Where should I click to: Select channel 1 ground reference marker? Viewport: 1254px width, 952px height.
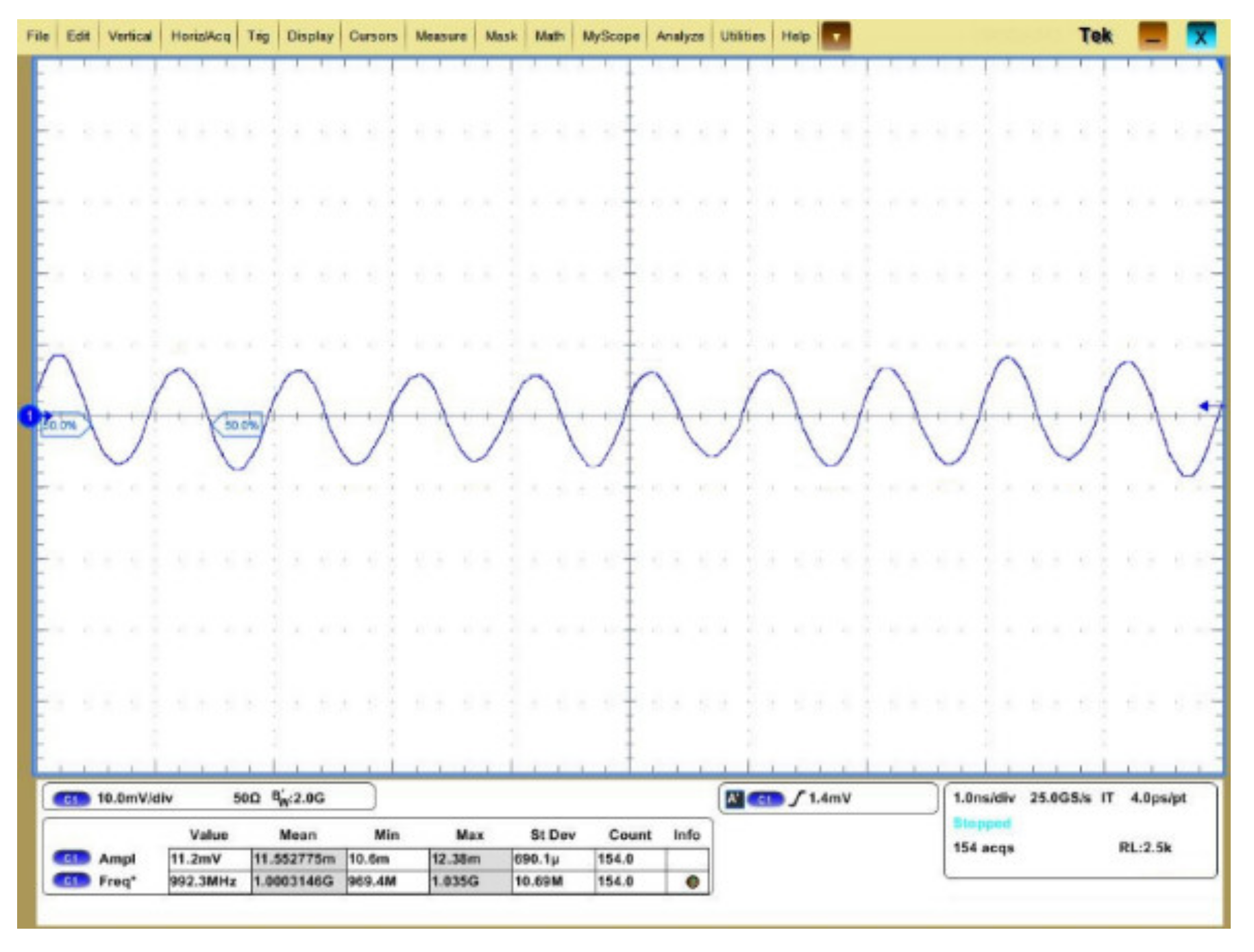click(x=29, y=416)
